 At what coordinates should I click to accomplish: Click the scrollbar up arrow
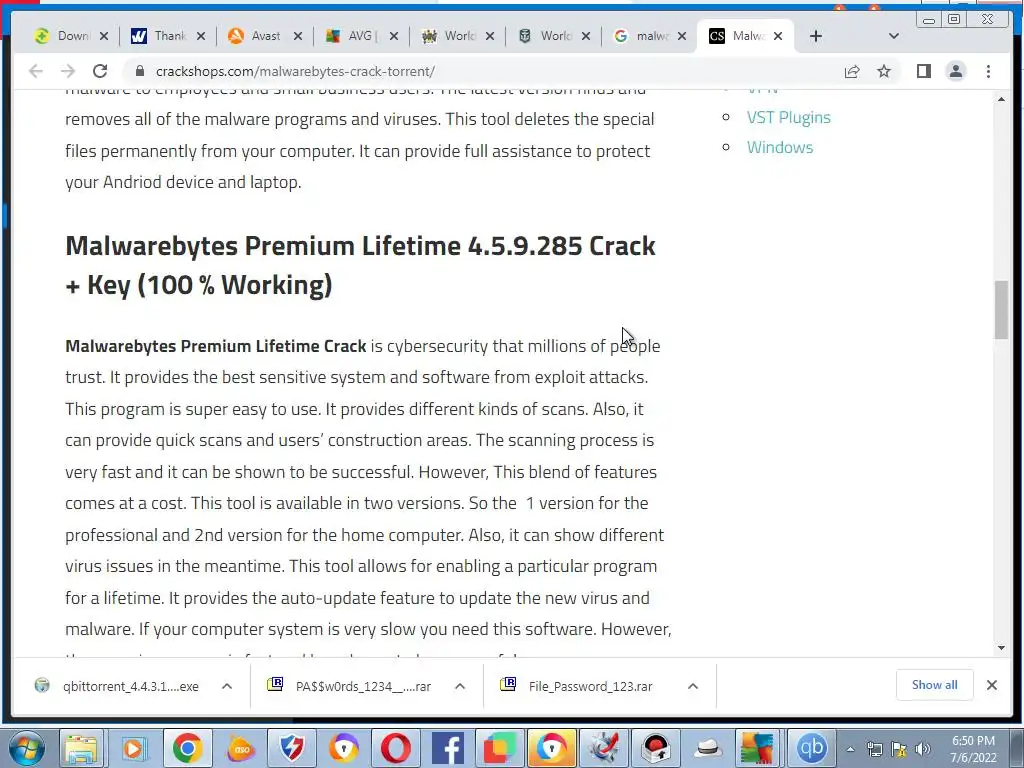[x=1001, y=99]
